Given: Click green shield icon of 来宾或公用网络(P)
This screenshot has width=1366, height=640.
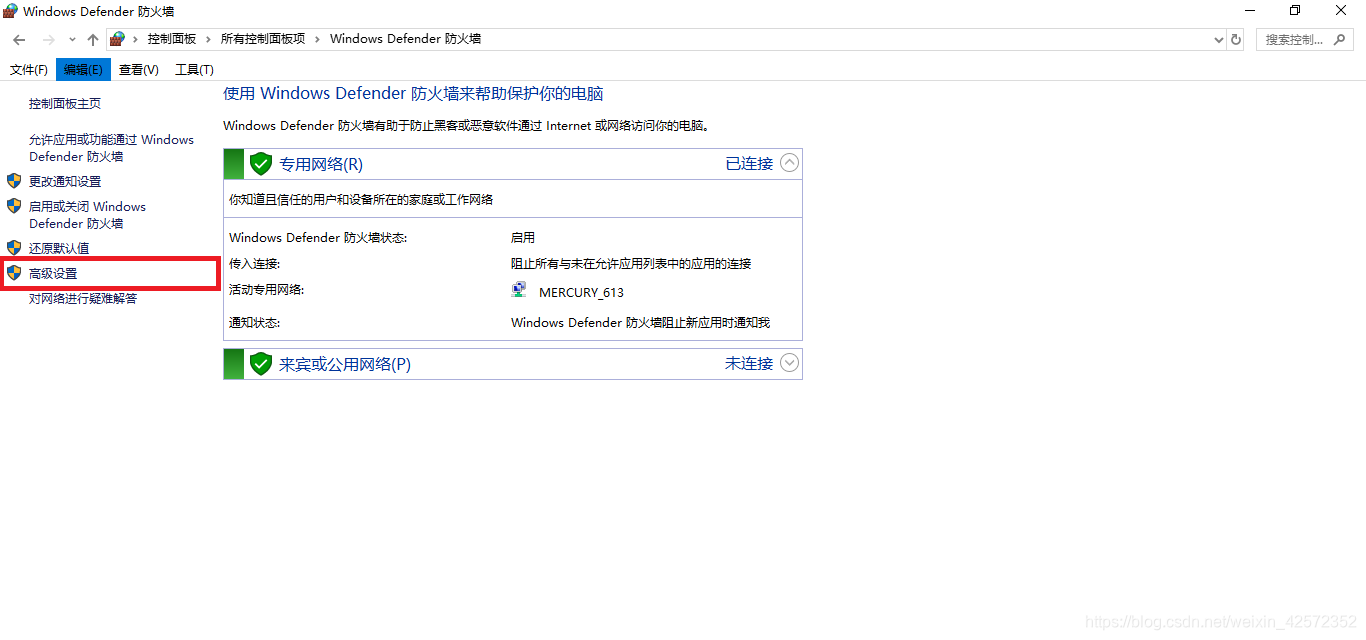Looking at the screenshot, I should coord(261,364).
